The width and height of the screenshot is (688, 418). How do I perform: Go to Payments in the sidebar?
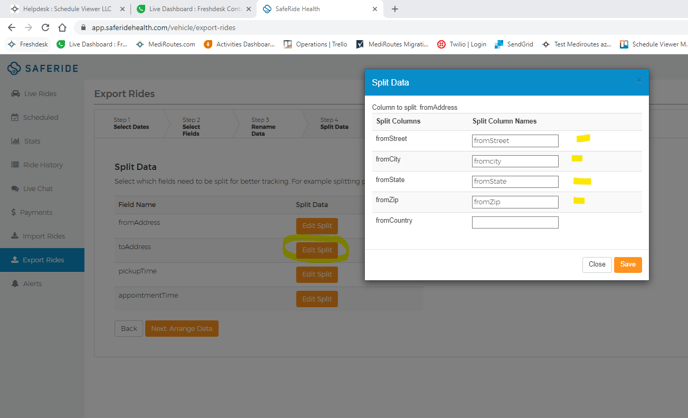[36, 212]
